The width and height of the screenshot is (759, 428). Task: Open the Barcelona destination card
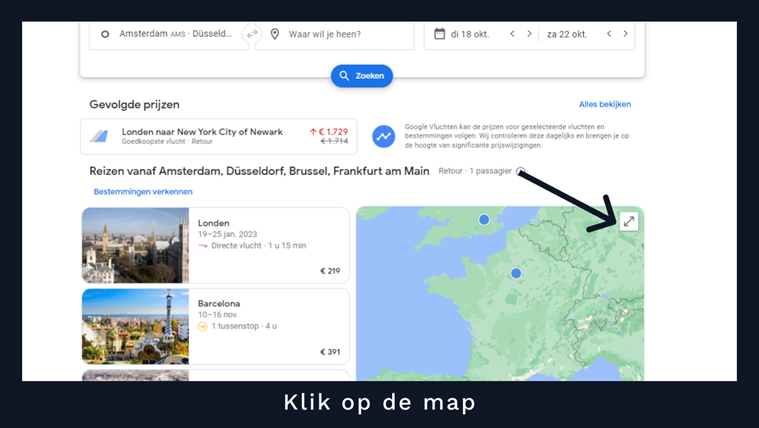tap(215, 327)
